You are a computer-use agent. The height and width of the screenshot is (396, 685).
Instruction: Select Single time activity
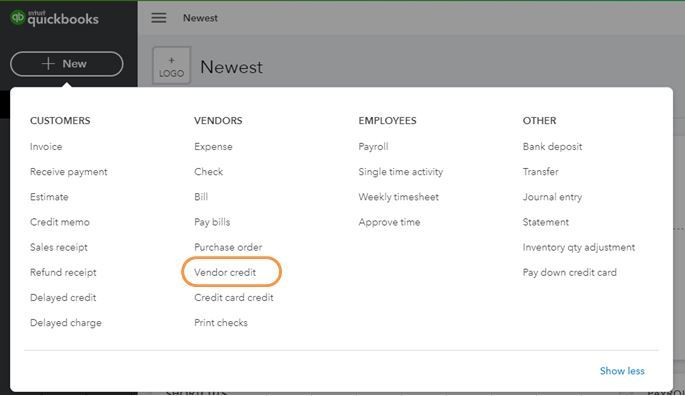click(401, 172)
